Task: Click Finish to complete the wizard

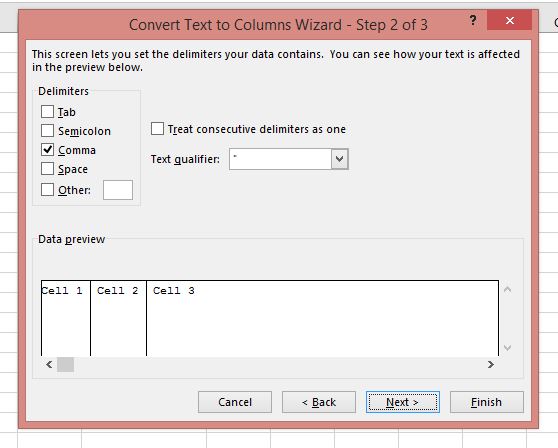Action: tap(487, 402)
